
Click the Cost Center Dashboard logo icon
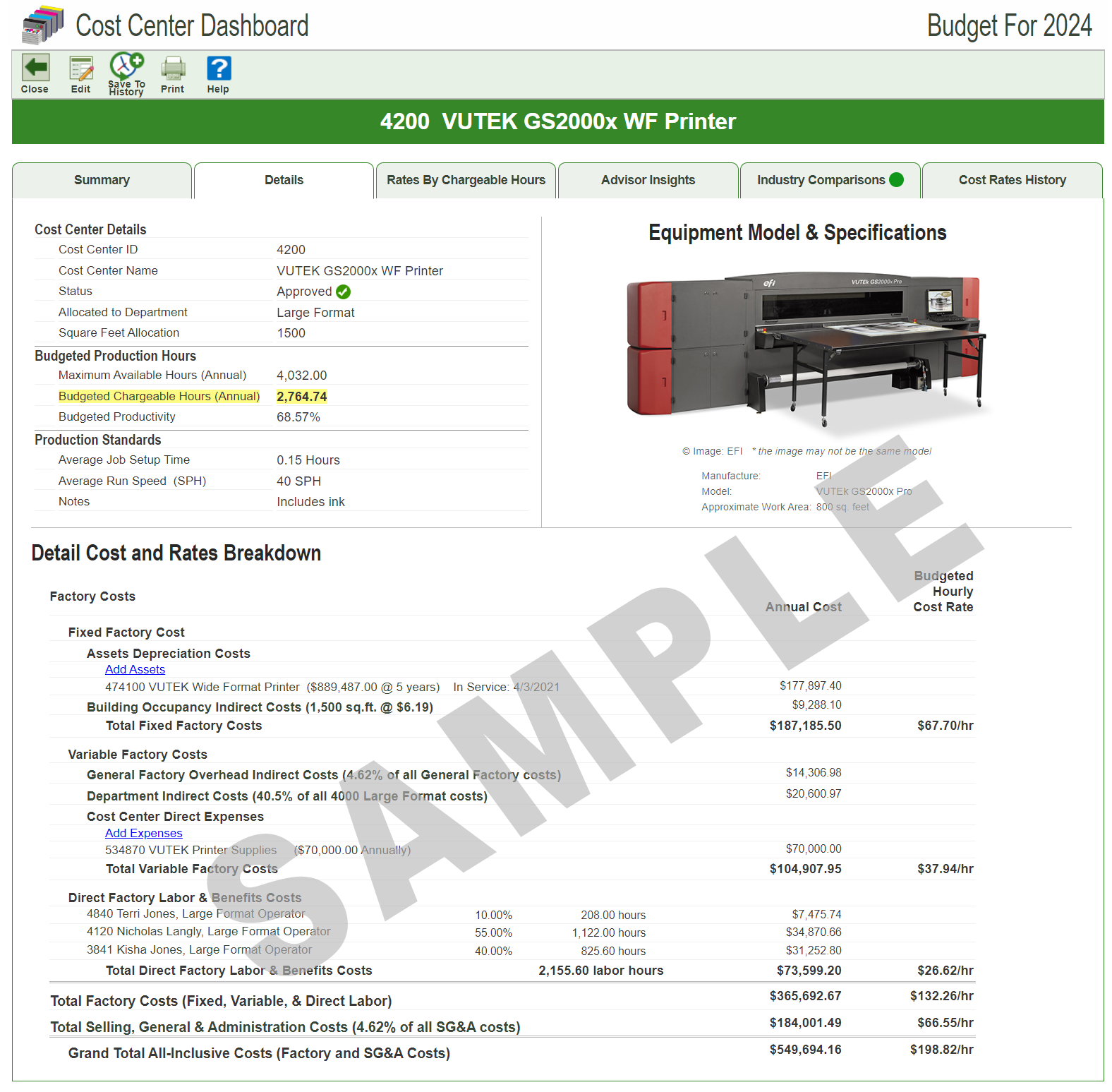point(43,25)
